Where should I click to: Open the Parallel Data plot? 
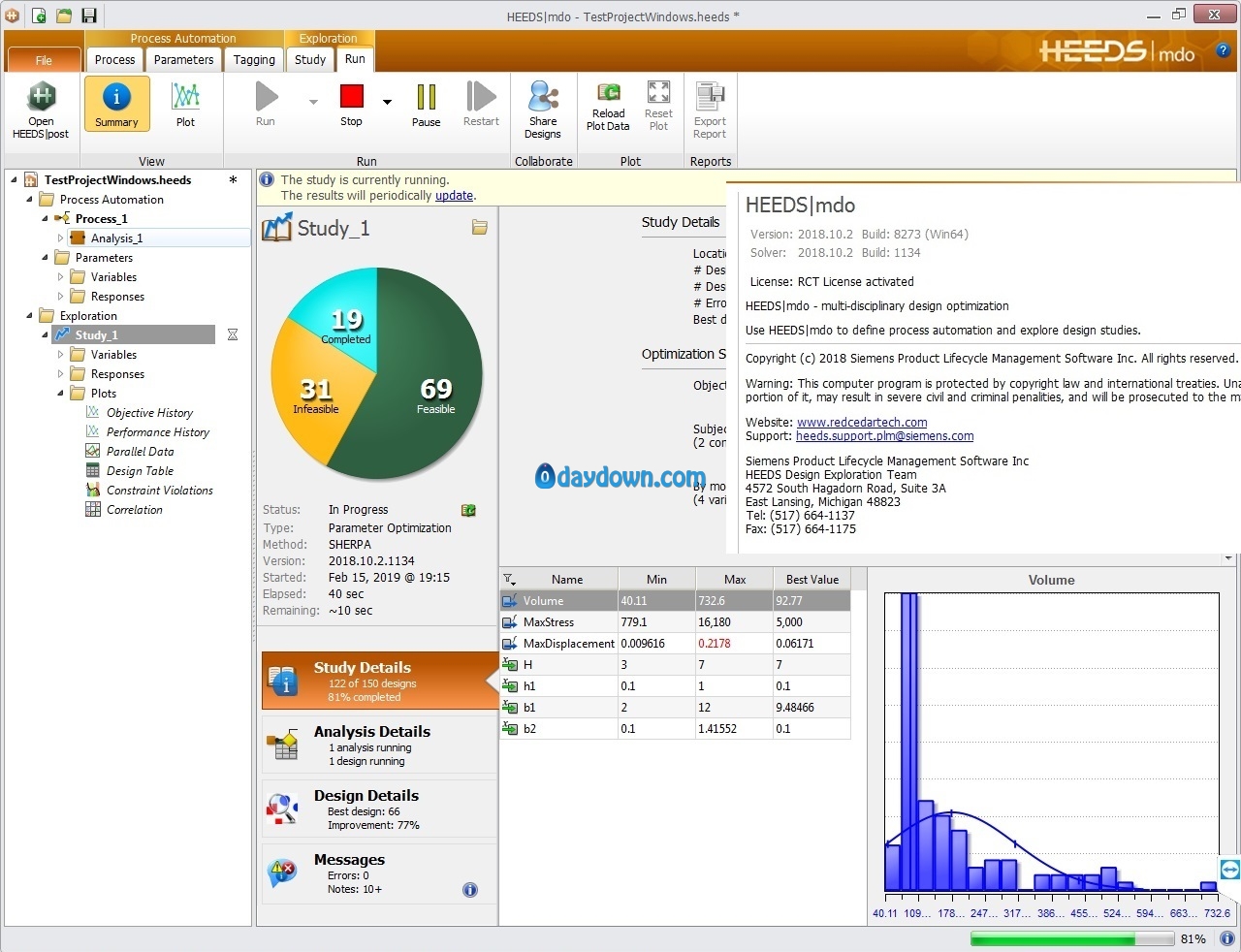click(140, 452)
